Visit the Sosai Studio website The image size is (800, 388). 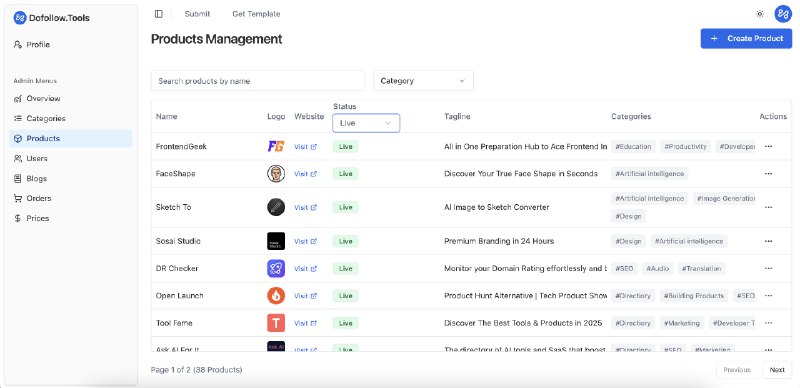click(x=306, y=241)
